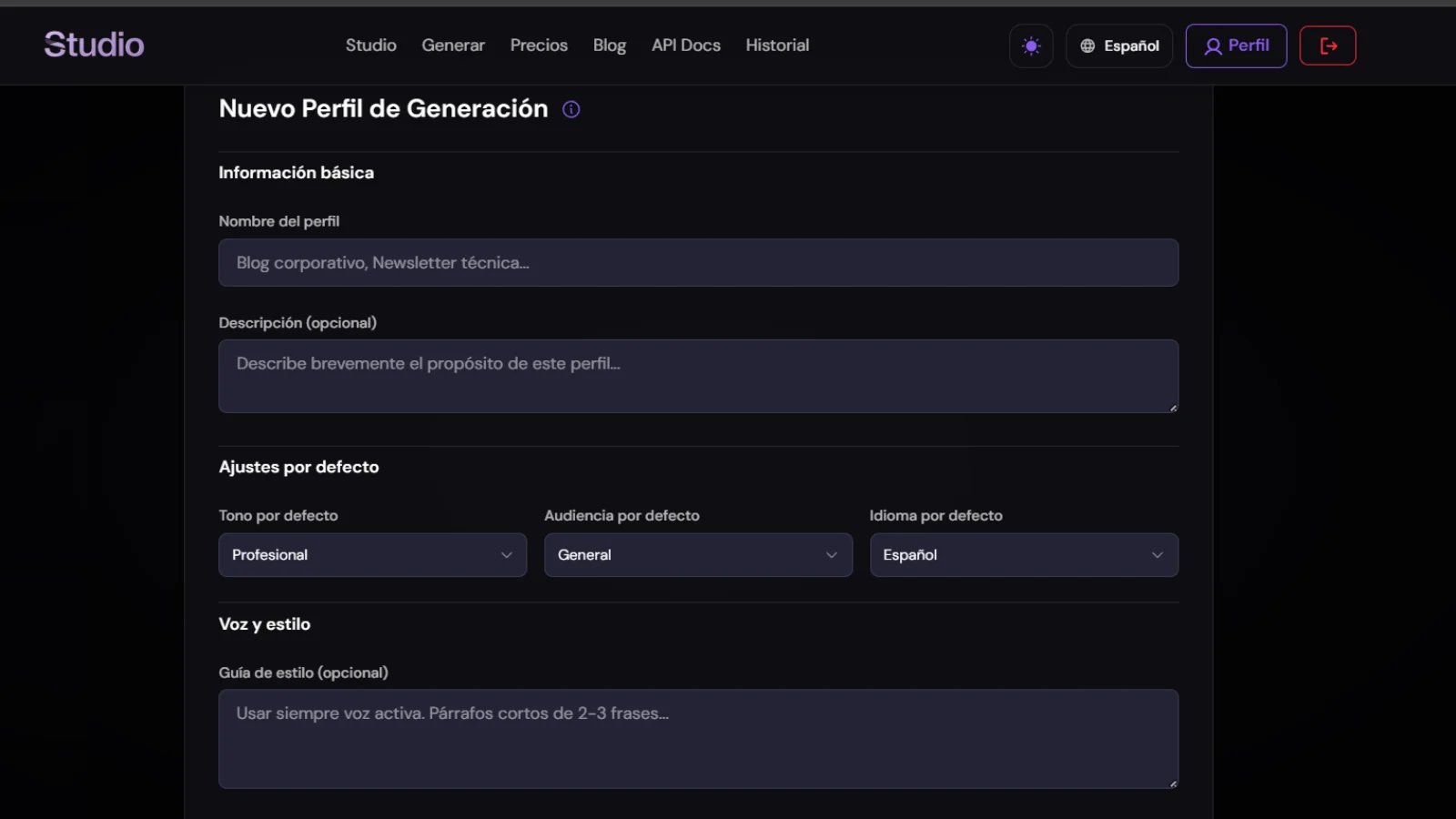Focus the Nombre del perfil field
The height and width of the screenshot is (819, 1456).
[698, 263]
